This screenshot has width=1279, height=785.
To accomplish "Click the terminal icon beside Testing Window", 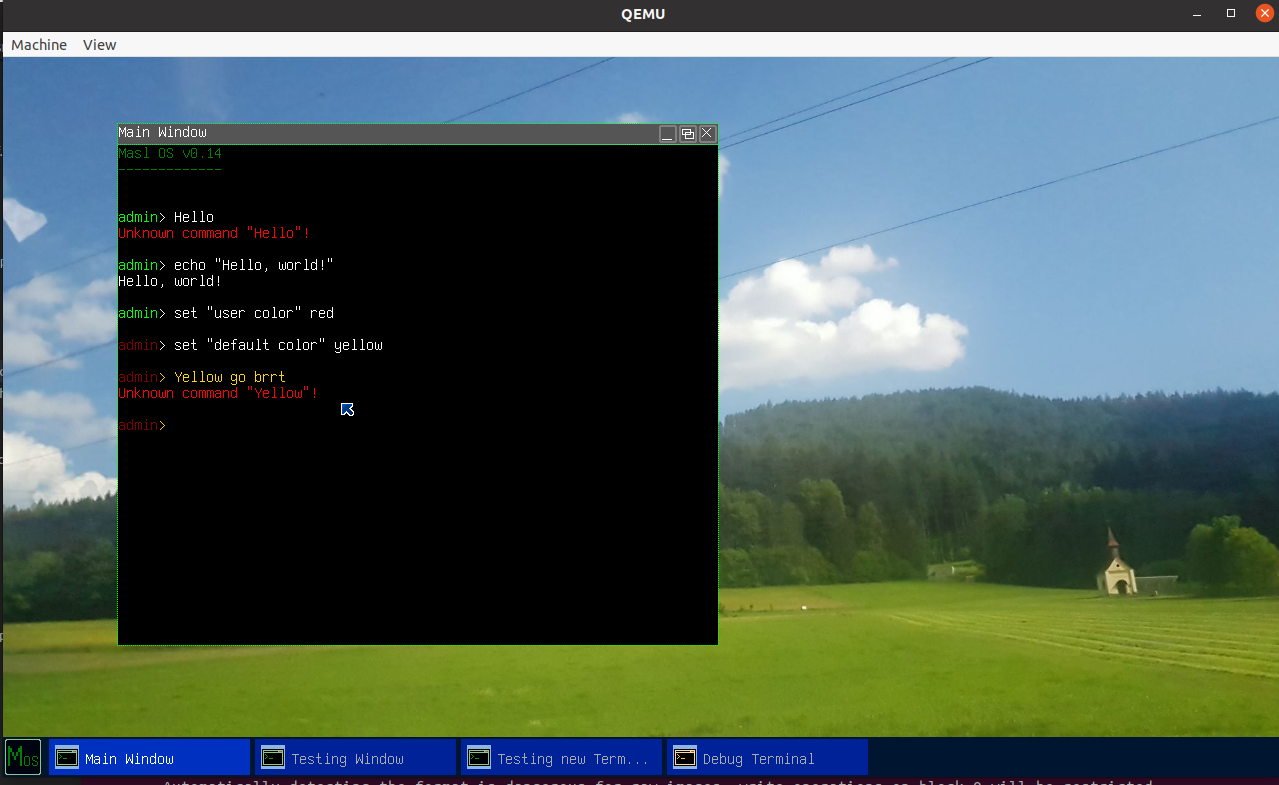I will click(273, 757).
